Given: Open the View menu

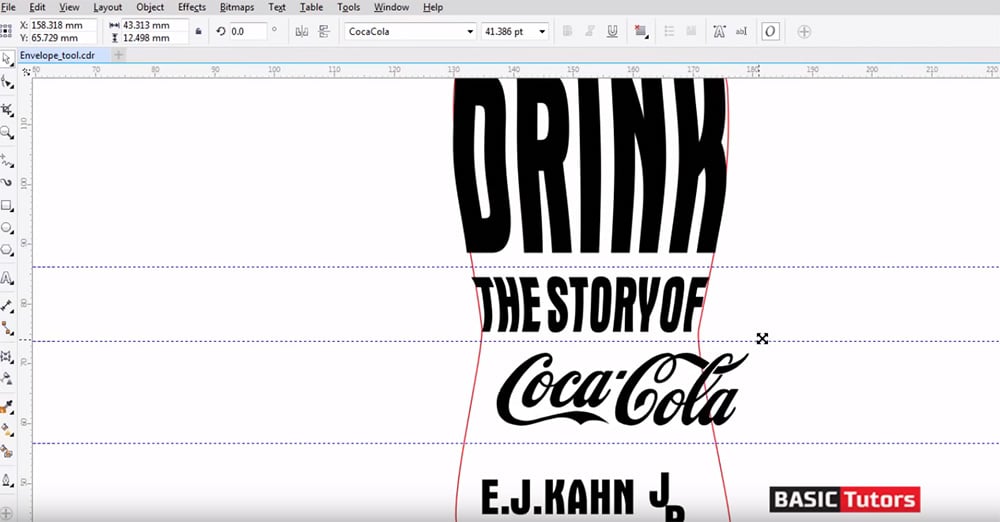Looking at the screenshot, I should [70, 7].
